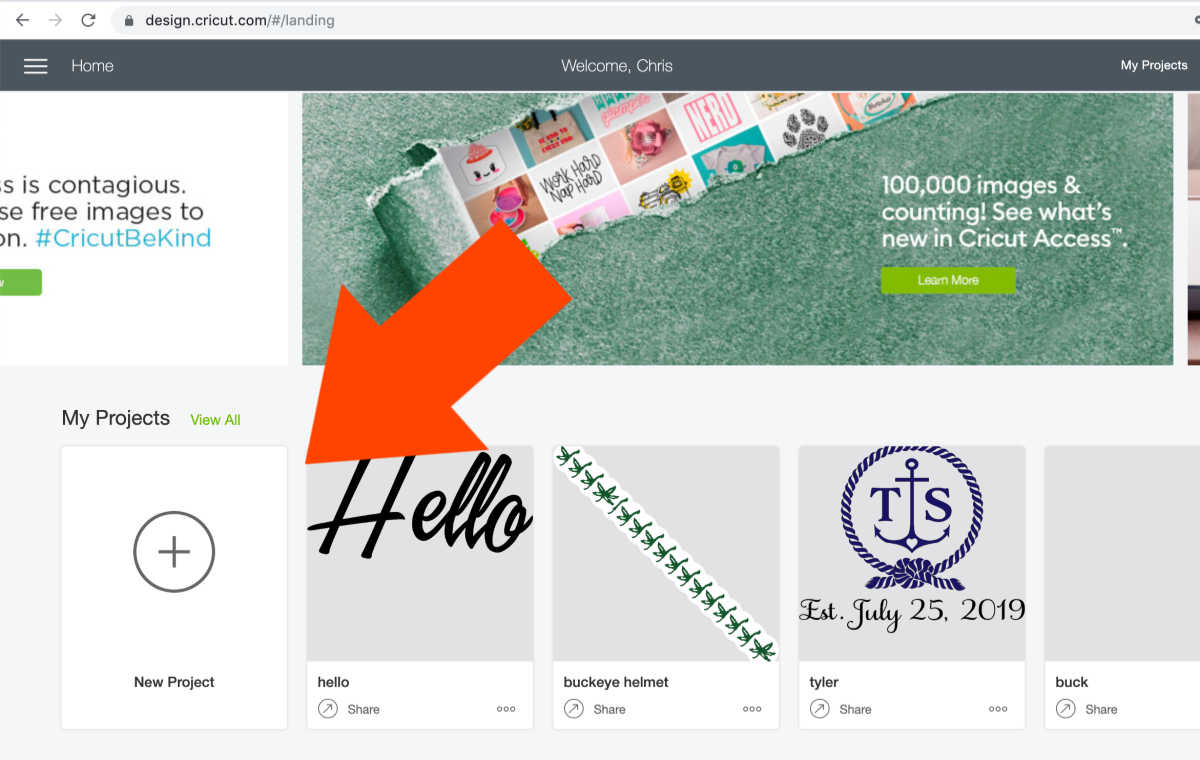The height and width of the screenshot is (760, 1200).
Task: Open My Projects in the top bar
Action: 1153,66
